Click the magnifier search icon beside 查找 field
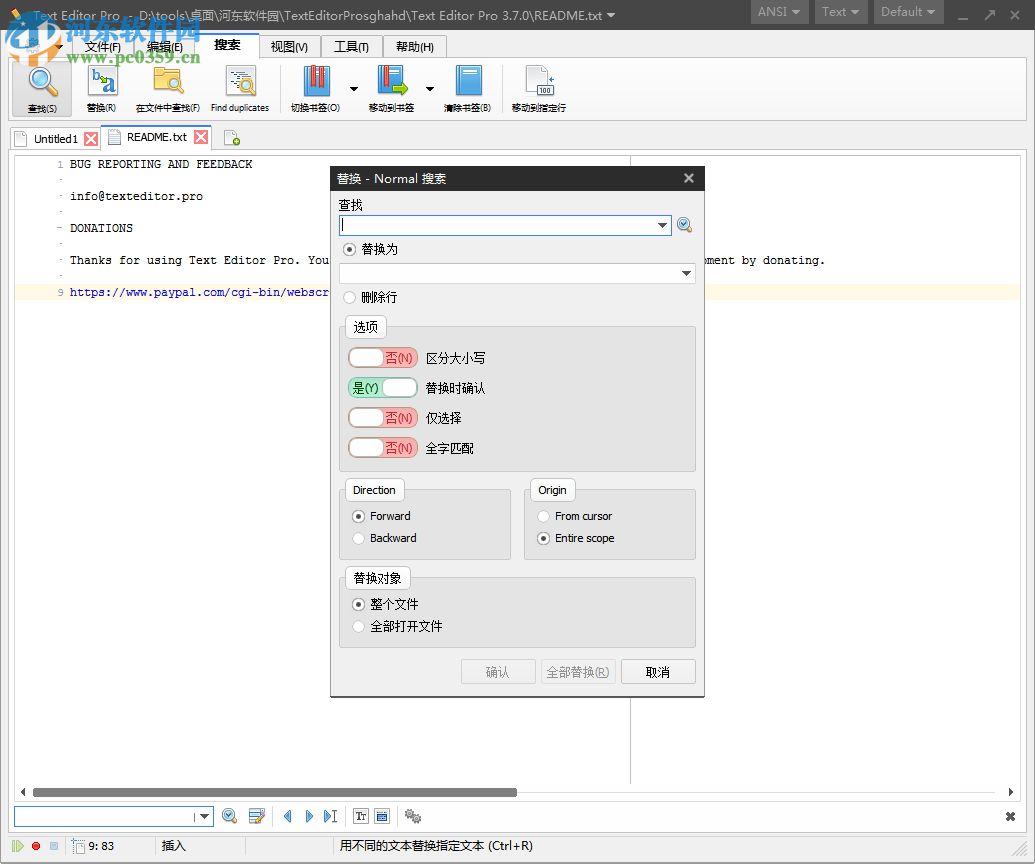1035x864 pixels. (x=684, y=225)
